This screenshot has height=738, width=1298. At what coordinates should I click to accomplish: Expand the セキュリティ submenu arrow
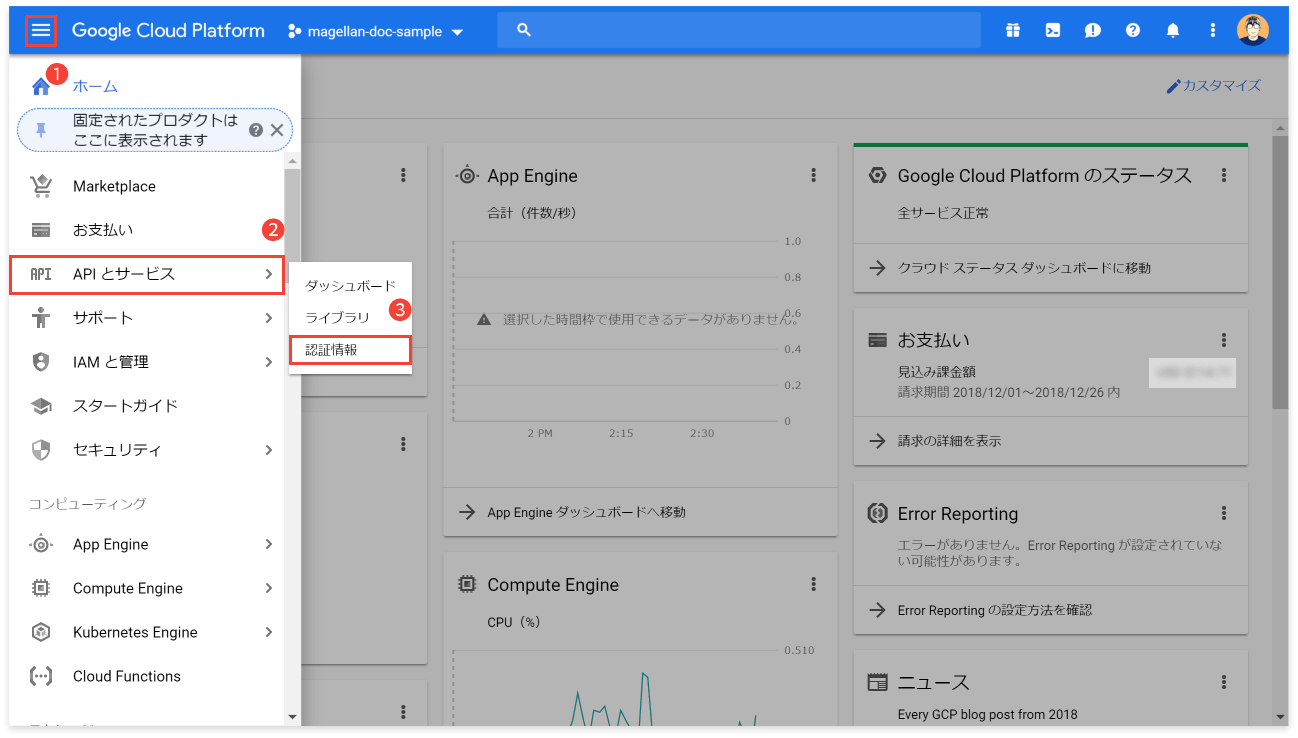tap(269, 450)
